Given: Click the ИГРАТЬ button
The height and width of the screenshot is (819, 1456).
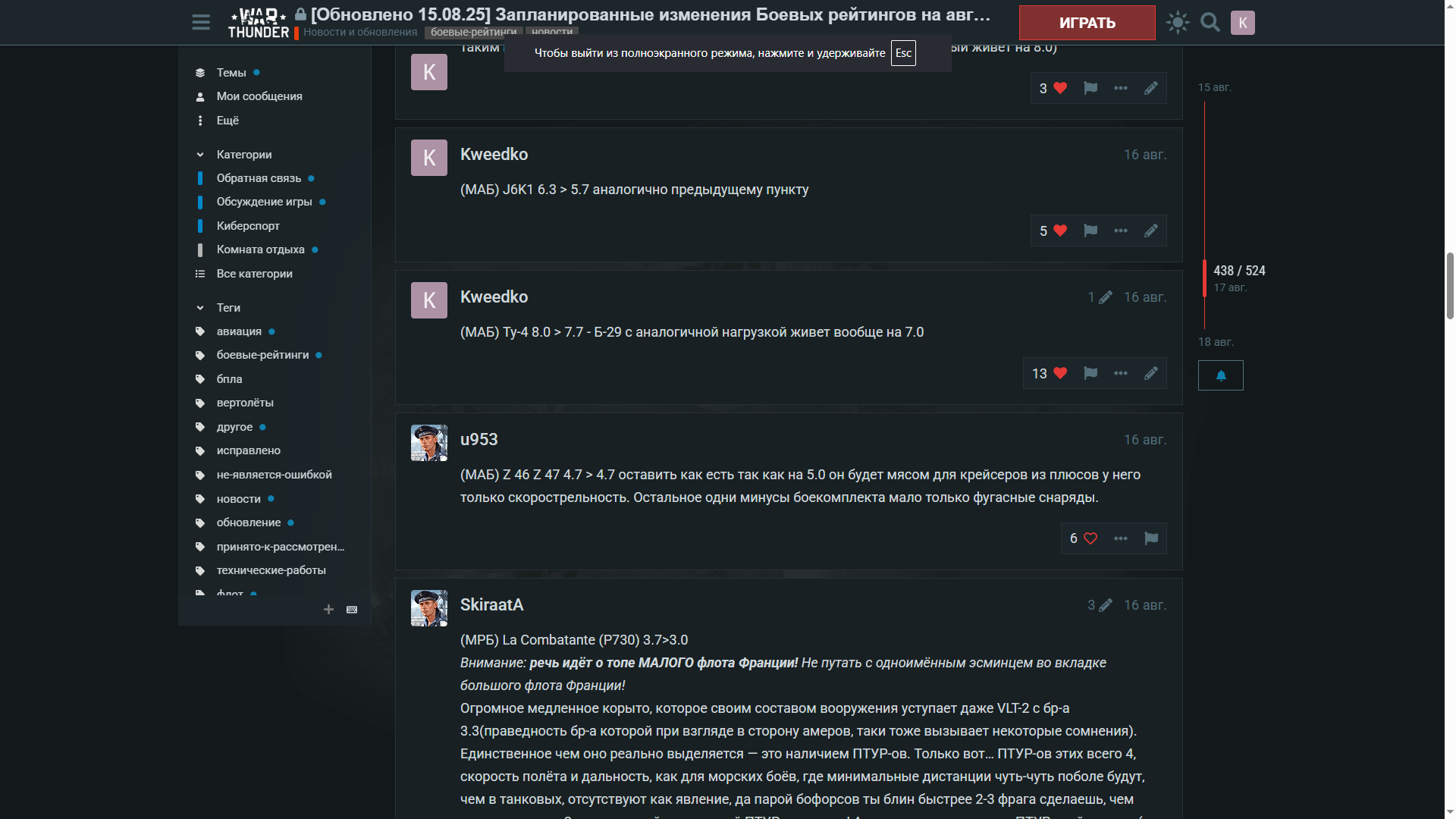Looking at the screenshot, I should [1087, 23].
